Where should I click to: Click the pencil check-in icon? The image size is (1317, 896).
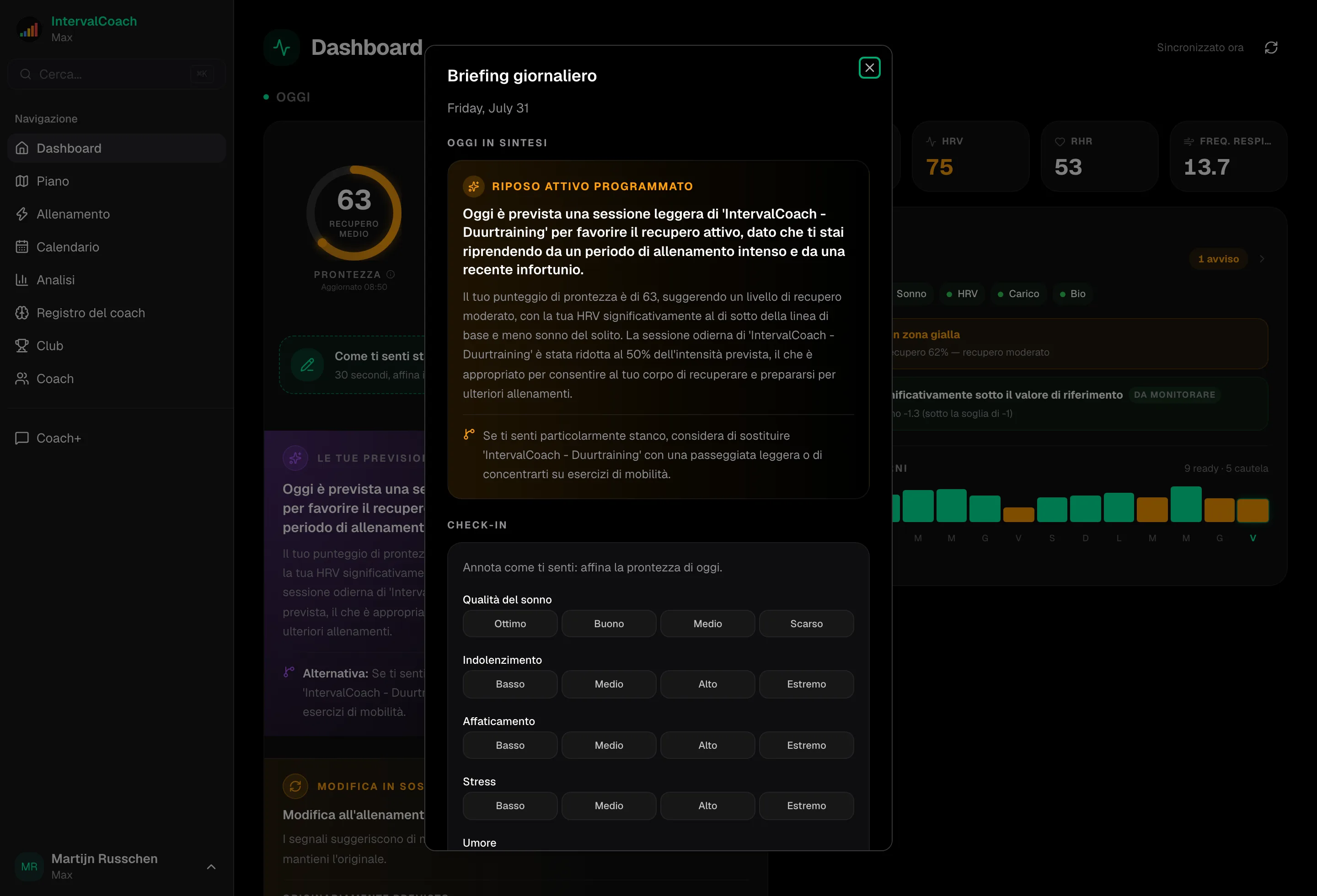[307, 365]
